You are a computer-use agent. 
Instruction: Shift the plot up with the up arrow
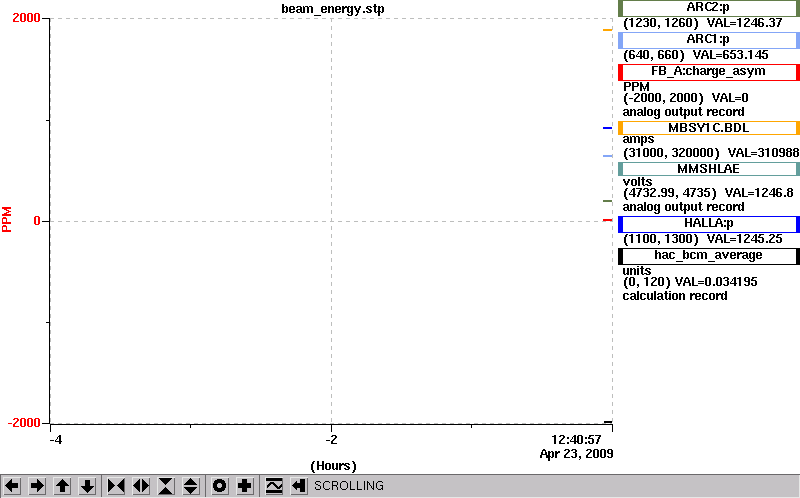coord(62,486)
